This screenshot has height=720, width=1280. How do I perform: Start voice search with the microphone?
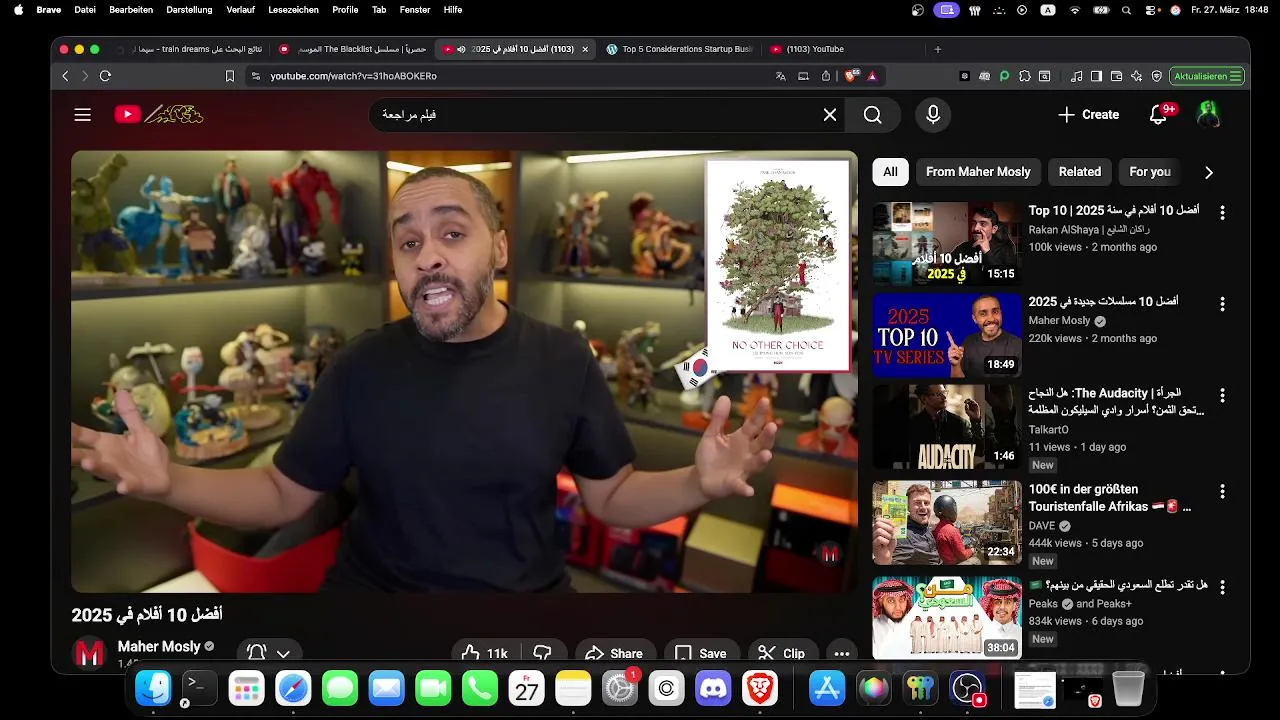[933, 115]
